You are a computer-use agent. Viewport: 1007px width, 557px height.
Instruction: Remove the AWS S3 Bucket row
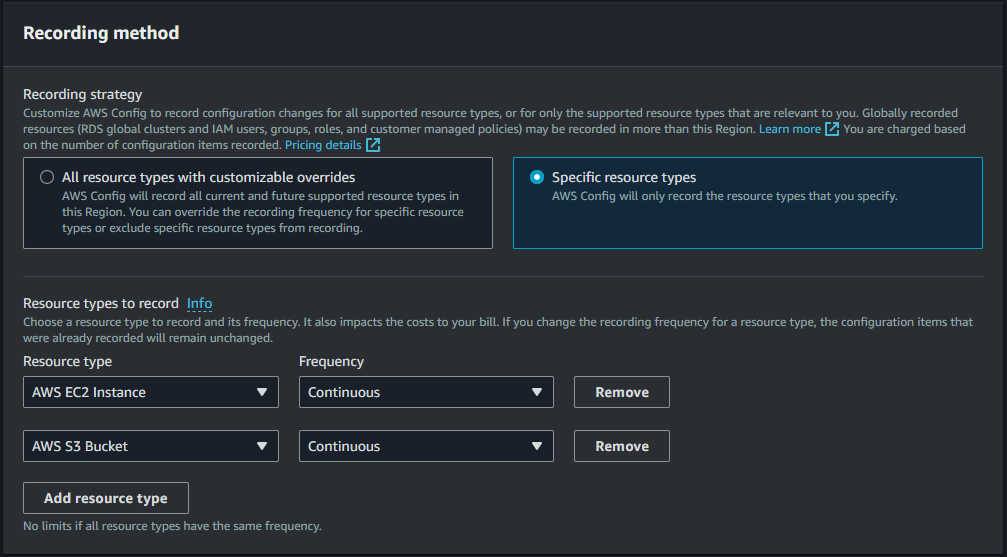click(x=621, y=447)
